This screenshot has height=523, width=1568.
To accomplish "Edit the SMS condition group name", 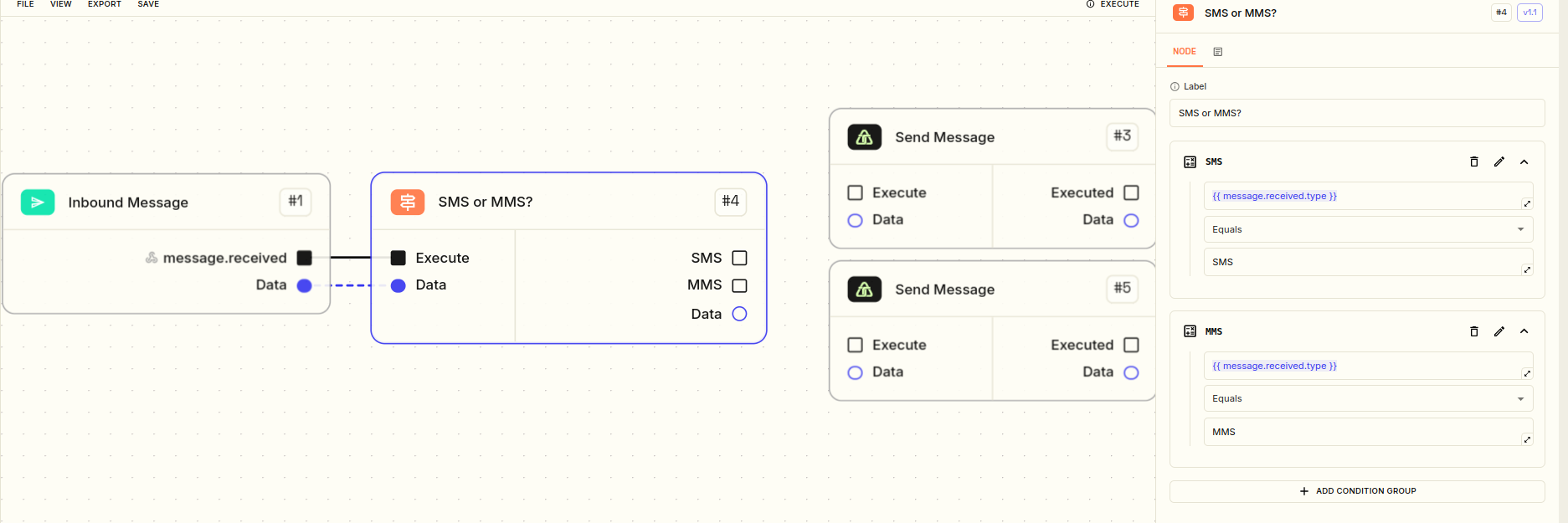I will tap(1499, 162).
